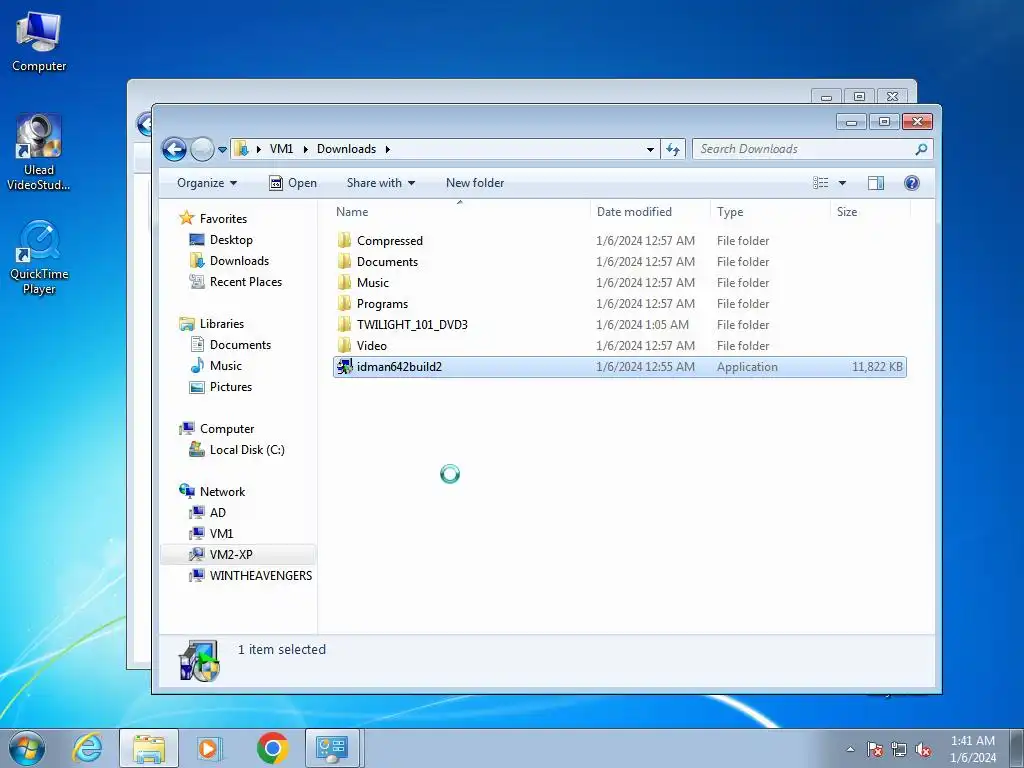Open Music library in the sidebar
This screenshot has height=768, width=1024.
pos(216,366)
